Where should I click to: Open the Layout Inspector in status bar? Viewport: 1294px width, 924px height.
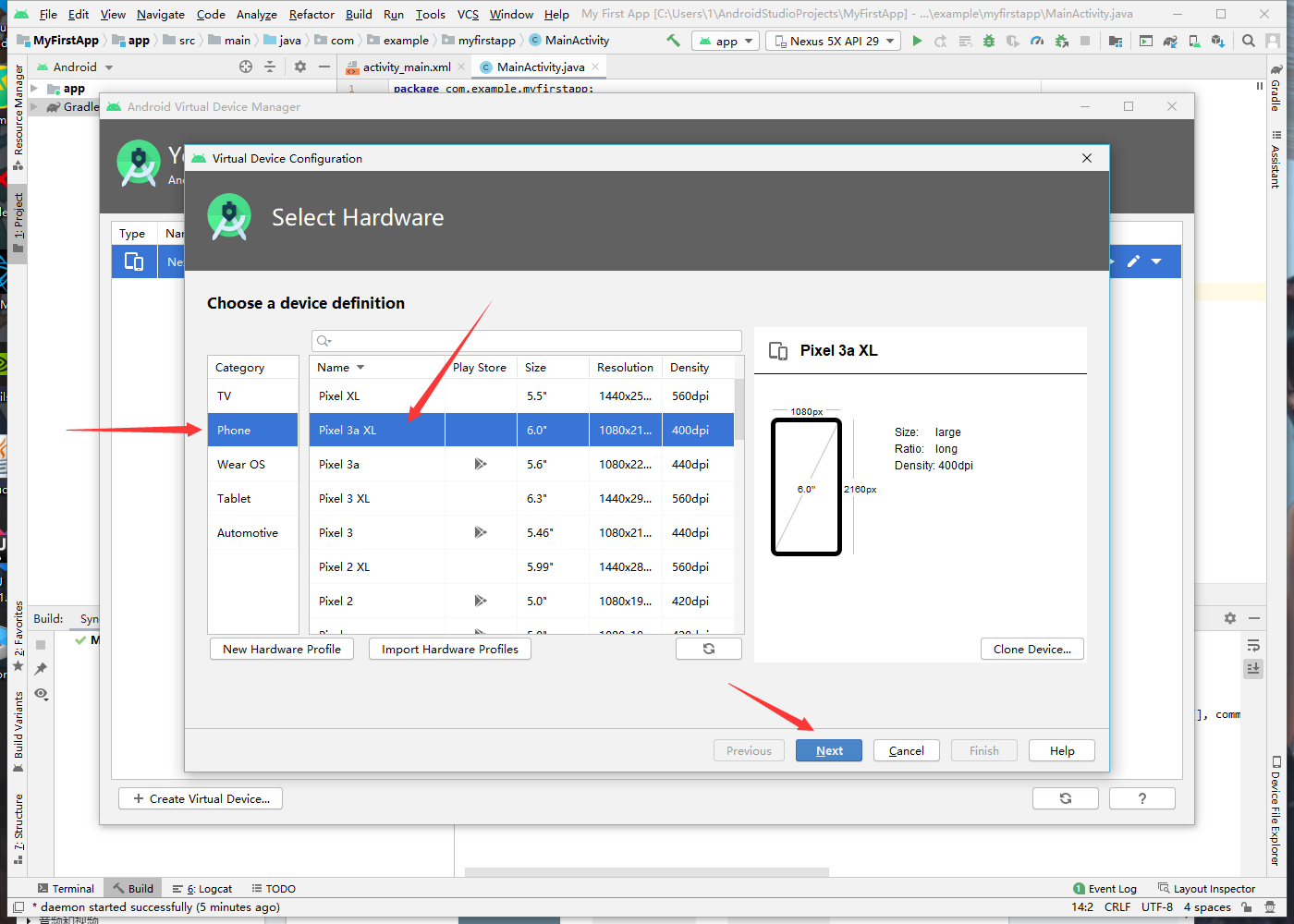click(x=1206, y=888)
